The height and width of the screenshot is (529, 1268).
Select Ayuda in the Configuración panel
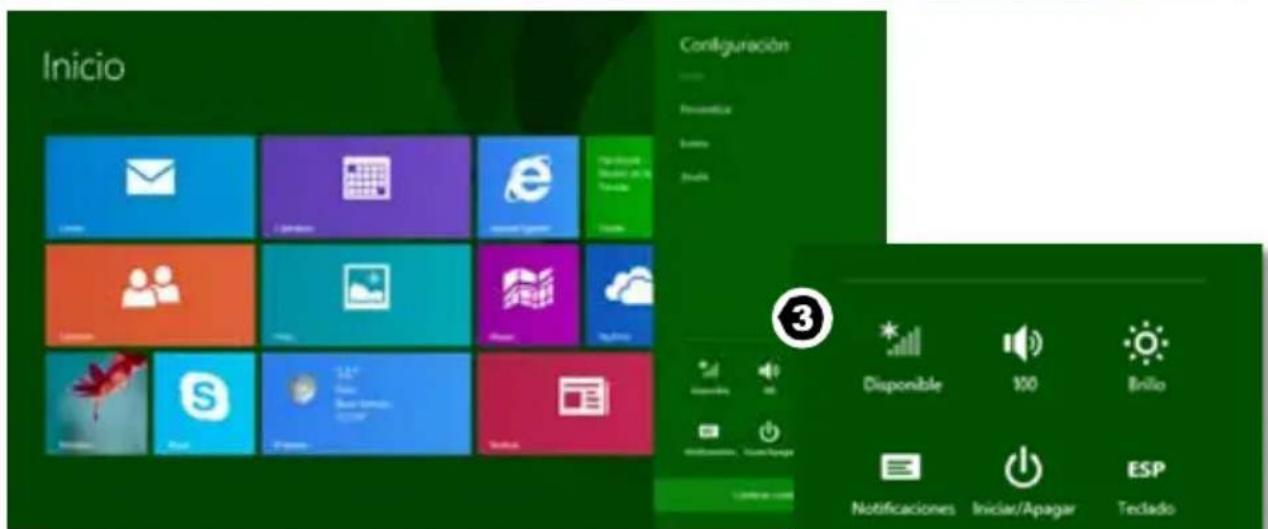click(693, 177)
